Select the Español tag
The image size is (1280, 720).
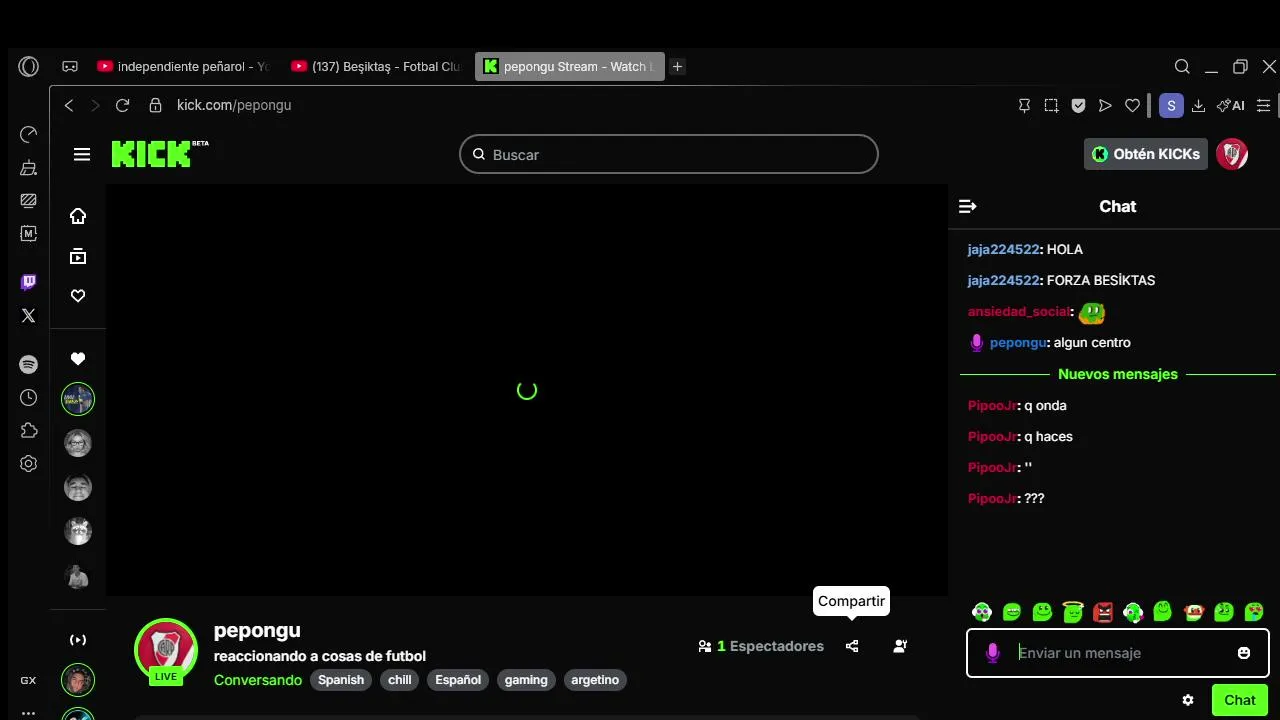[x=458, y=680]
